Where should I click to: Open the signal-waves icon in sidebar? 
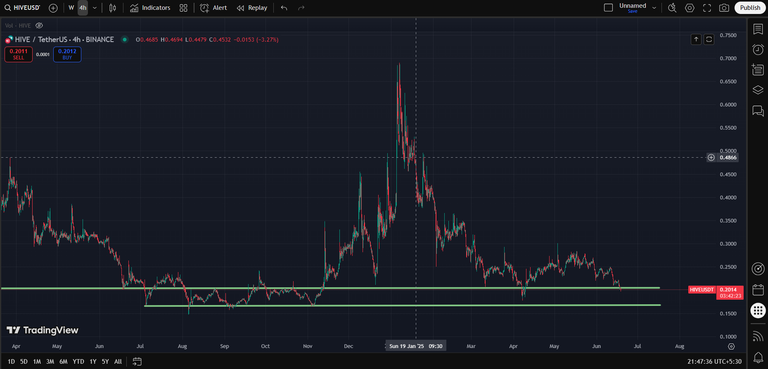(x=758, y=336)
